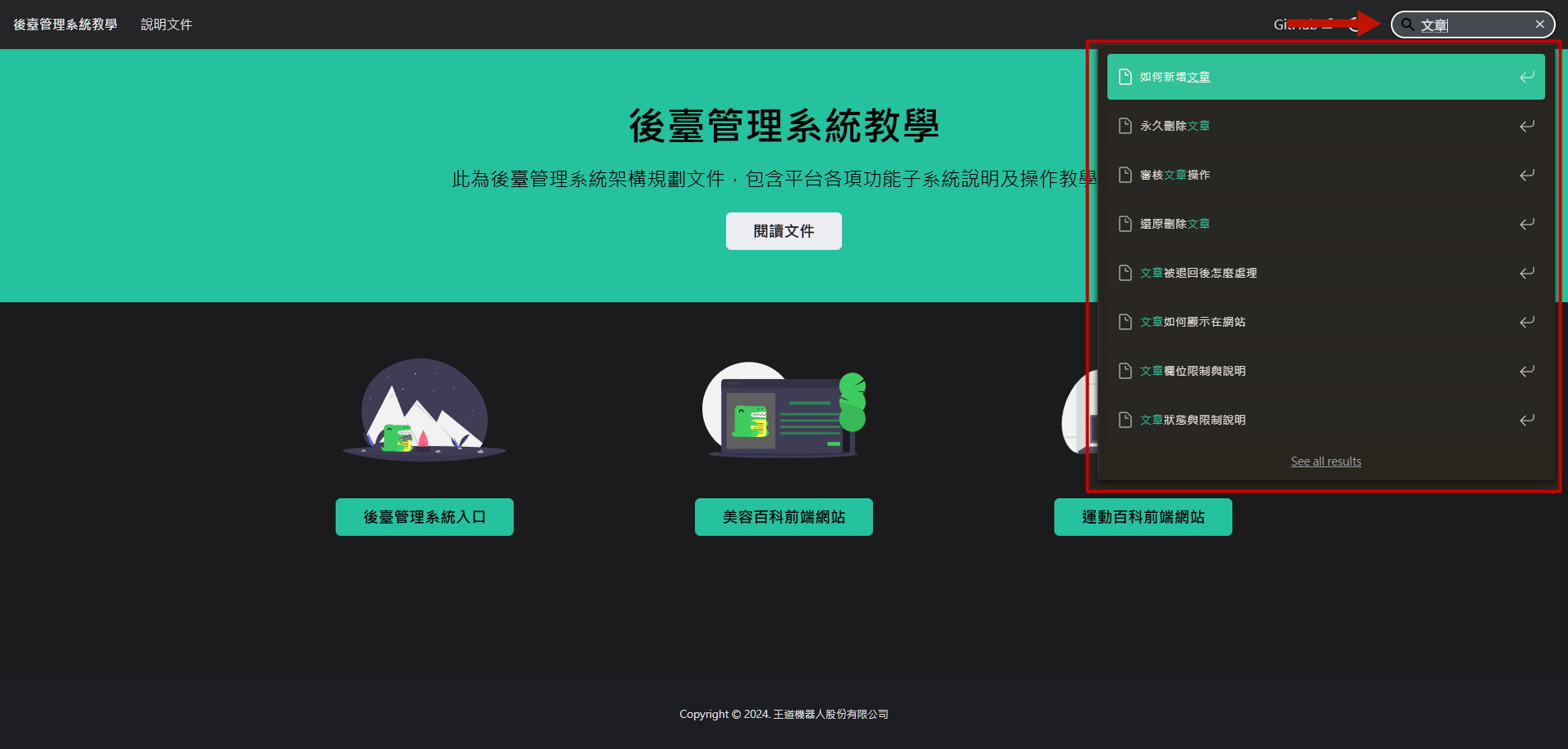Click the document icon beside 文章被退回後怎麼處理

tap(1125, 273)
